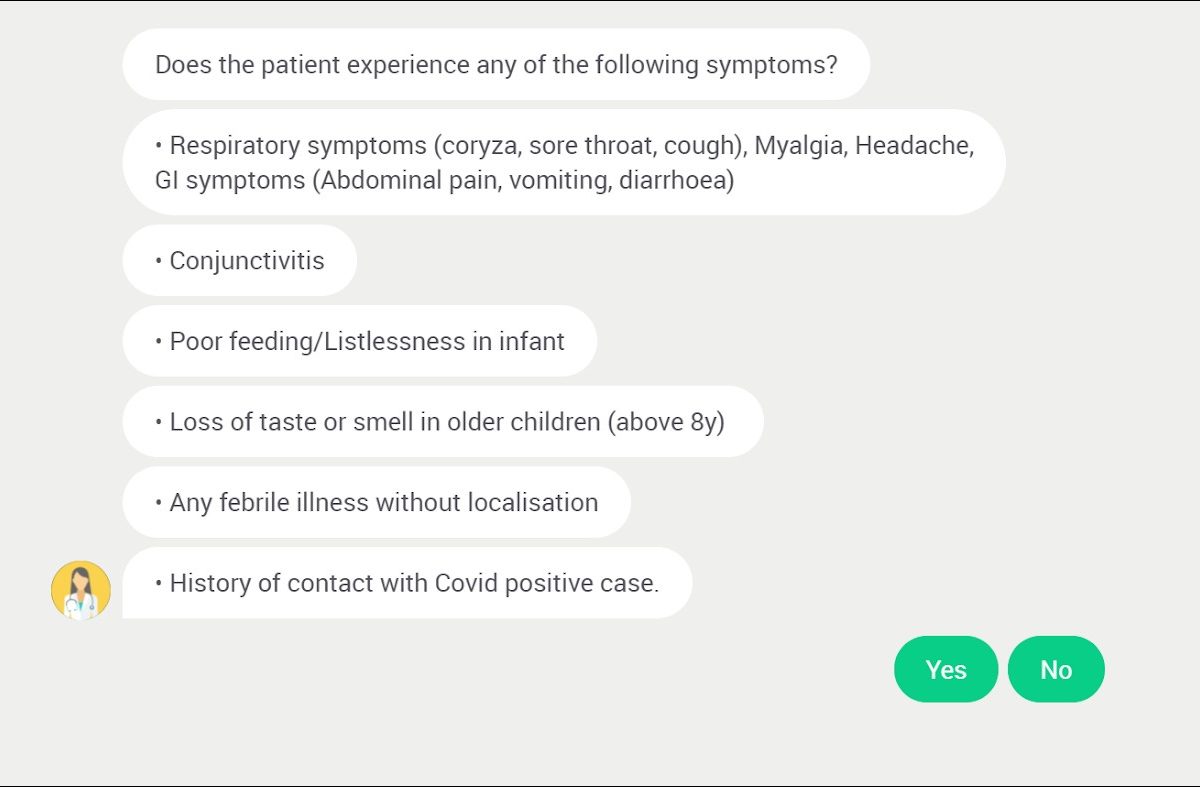Click the Poor feeding/Listlessness in infant message
Screen dimensions: 1200x787
pyautogui.click(x=360, y=342)
